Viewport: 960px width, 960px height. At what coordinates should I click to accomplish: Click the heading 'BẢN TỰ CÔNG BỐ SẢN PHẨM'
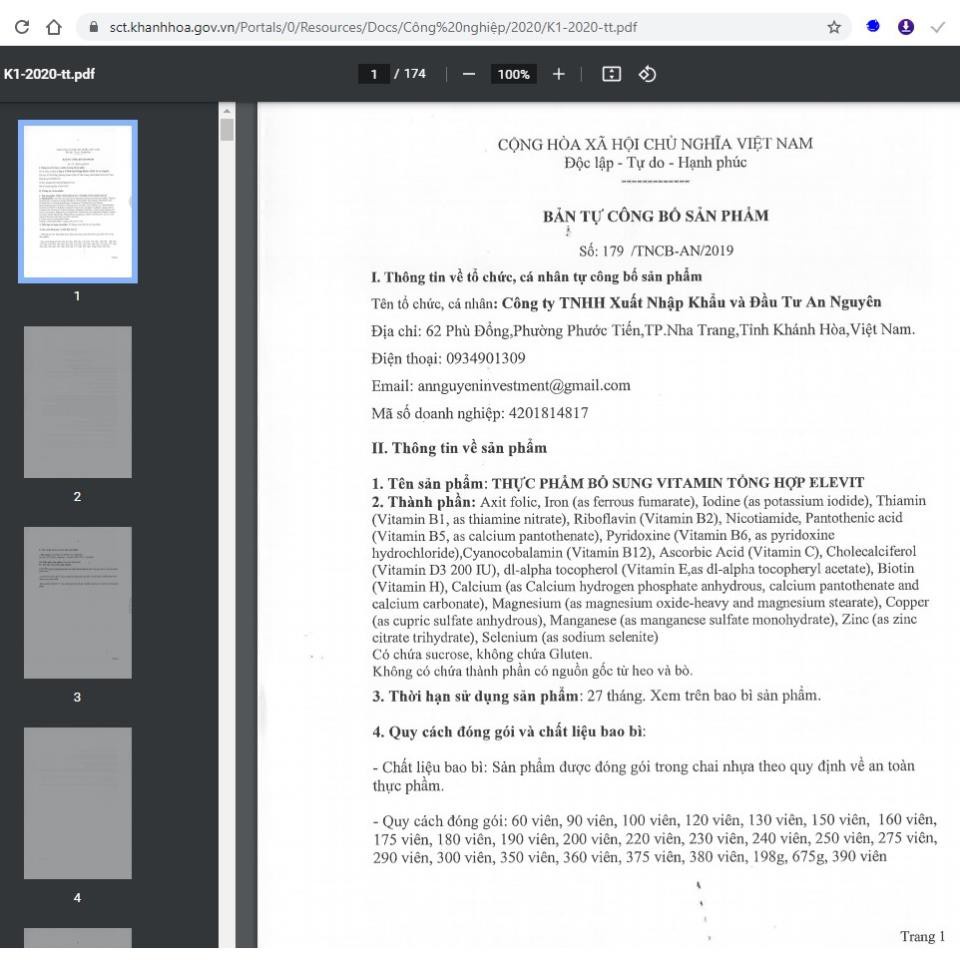tap(656, 216)
